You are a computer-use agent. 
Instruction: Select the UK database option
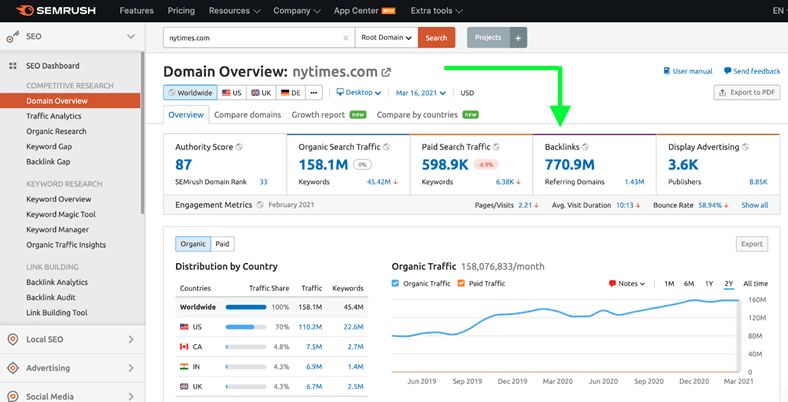coord(261,92)
